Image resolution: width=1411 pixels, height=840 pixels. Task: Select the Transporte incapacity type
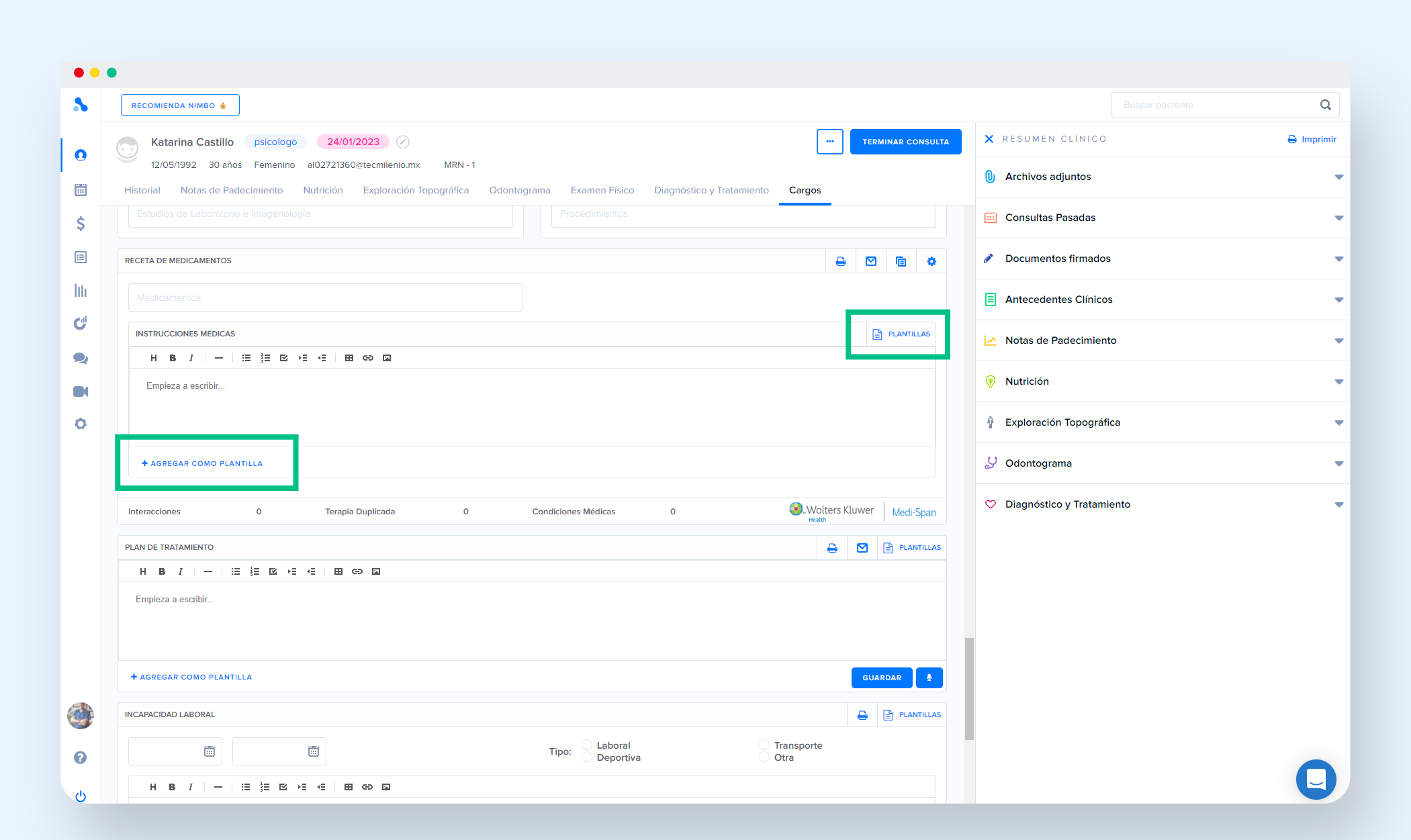[764, 745]
